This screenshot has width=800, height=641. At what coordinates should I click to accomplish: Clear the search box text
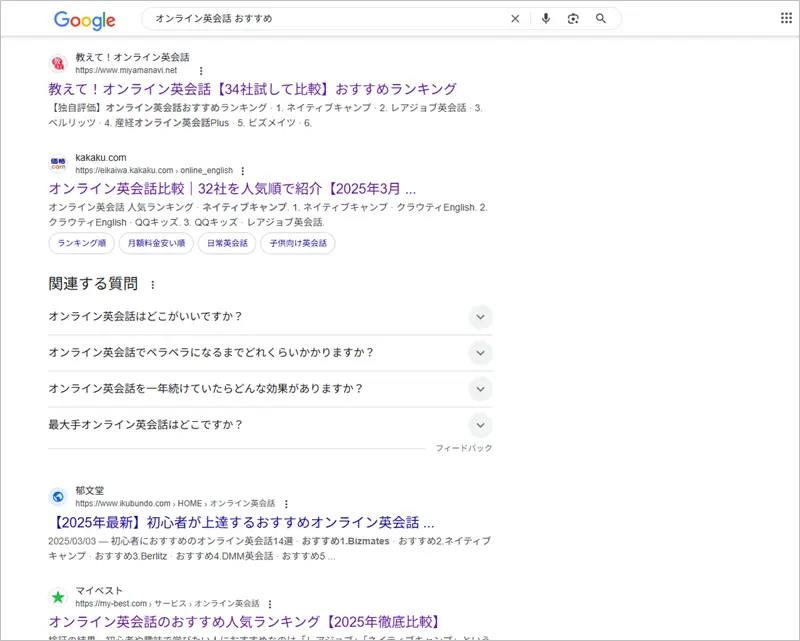[515, 19]
